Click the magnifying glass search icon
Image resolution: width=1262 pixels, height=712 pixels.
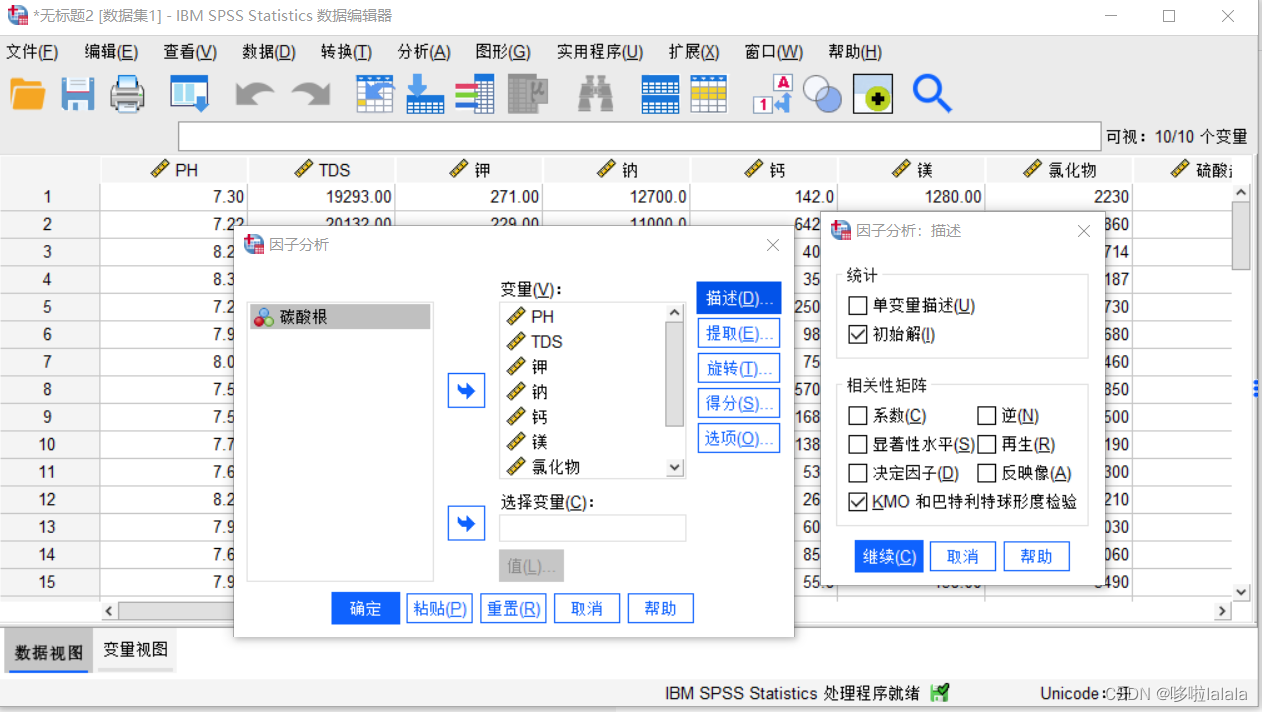932,95
